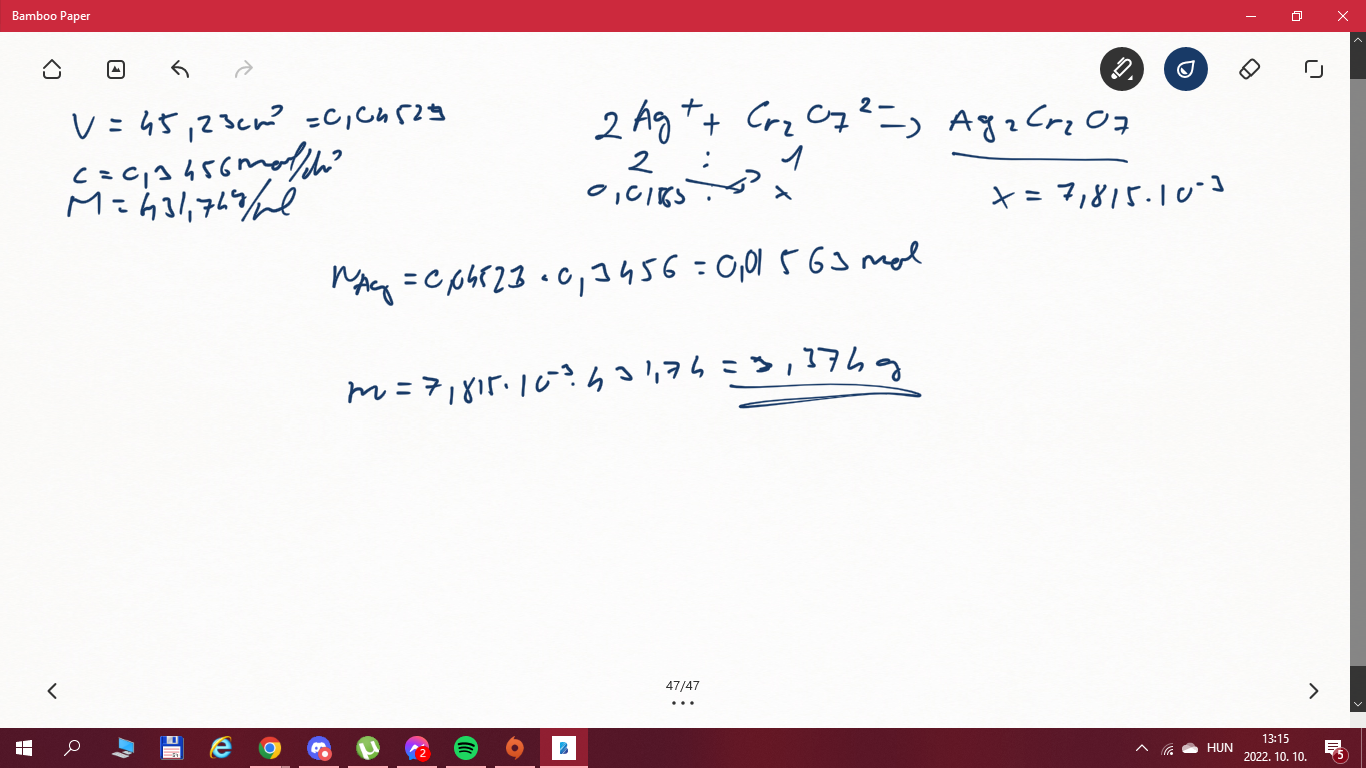Undo the last stroke
Screen dimensions: 1366x768
180,69
